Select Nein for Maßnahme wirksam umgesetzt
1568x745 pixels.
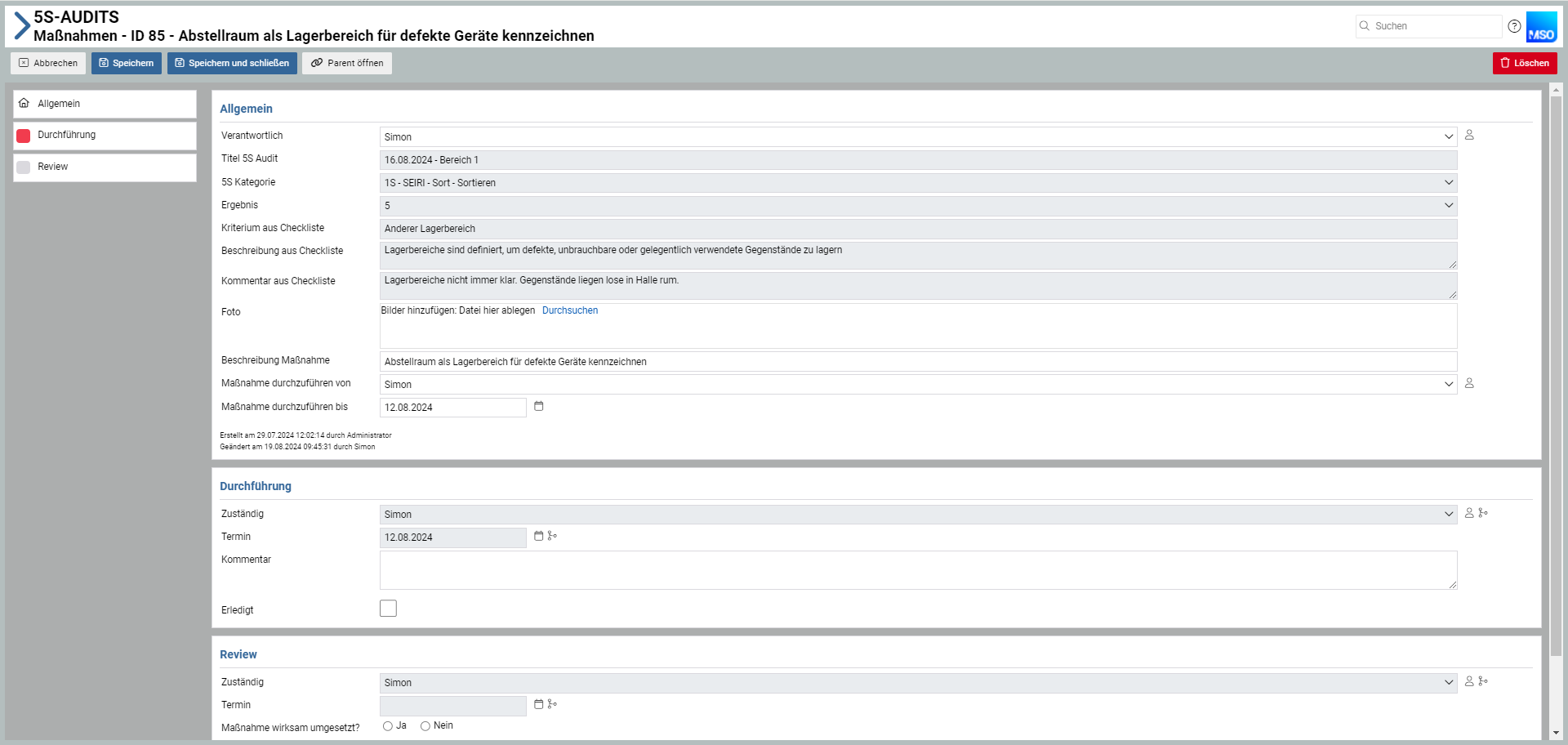[425, 726]
